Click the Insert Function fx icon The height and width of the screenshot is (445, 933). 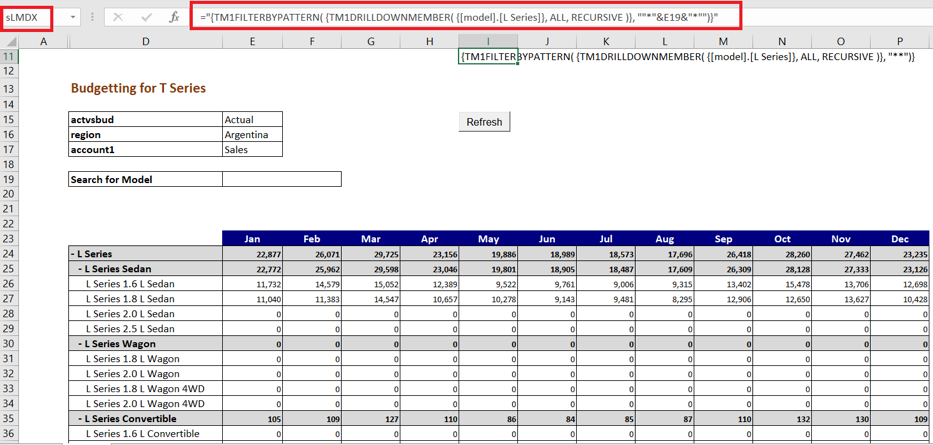[174, 18]
